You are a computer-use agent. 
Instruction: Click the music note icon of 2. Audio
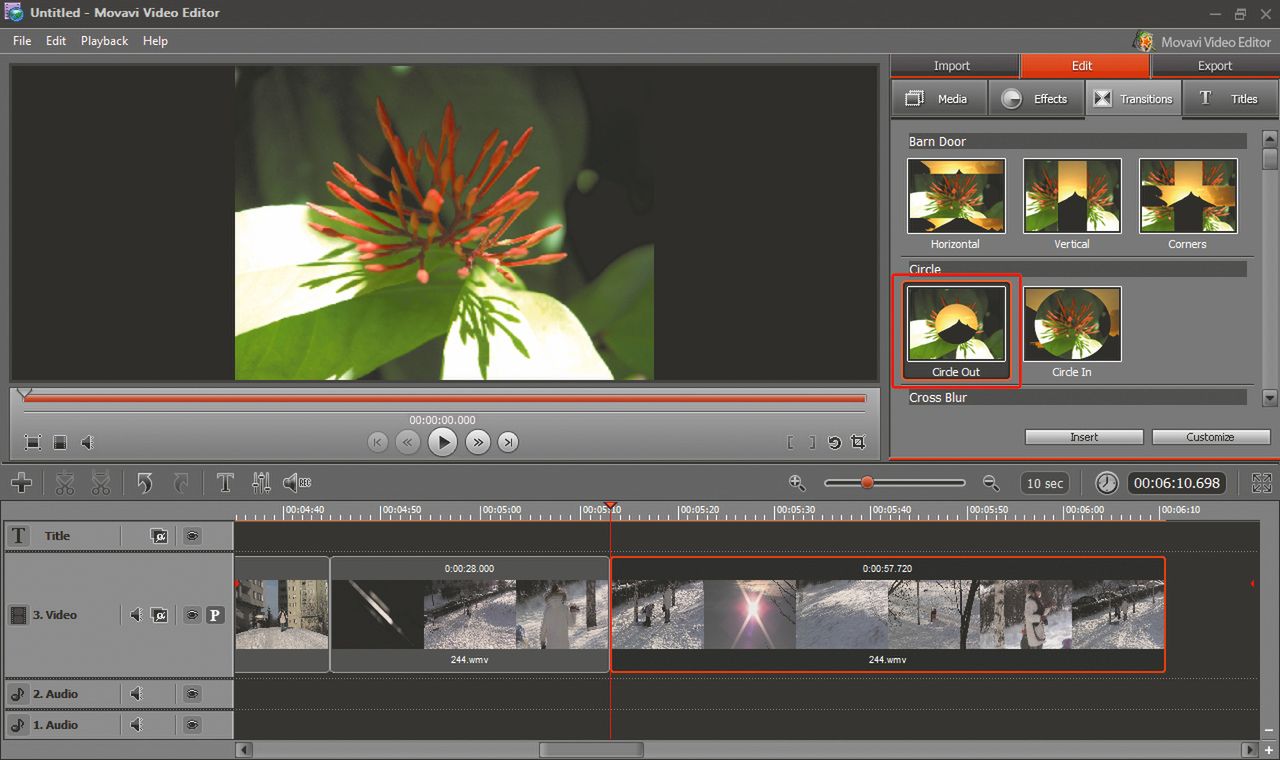(x=18, y=694)
